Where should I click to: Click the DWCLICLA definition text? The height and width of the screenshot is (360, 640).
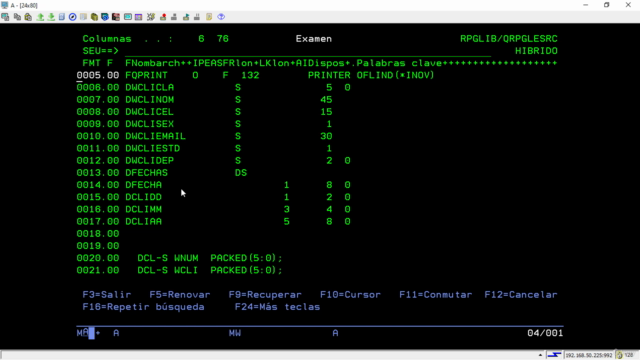(150, 87)
